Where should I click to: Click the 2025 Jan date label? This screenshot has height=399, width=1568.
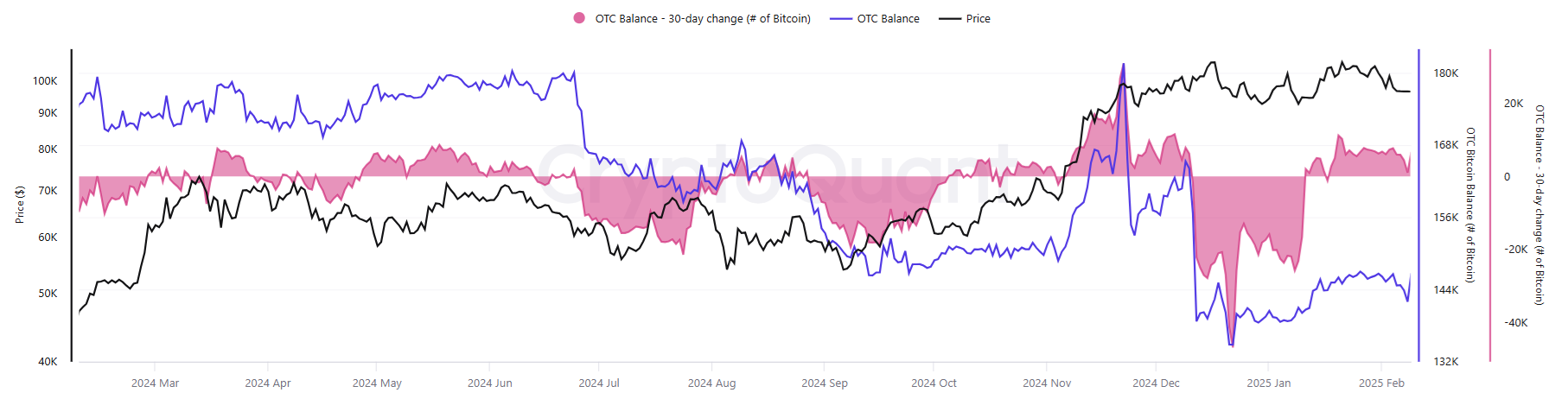coord(1269,383)
